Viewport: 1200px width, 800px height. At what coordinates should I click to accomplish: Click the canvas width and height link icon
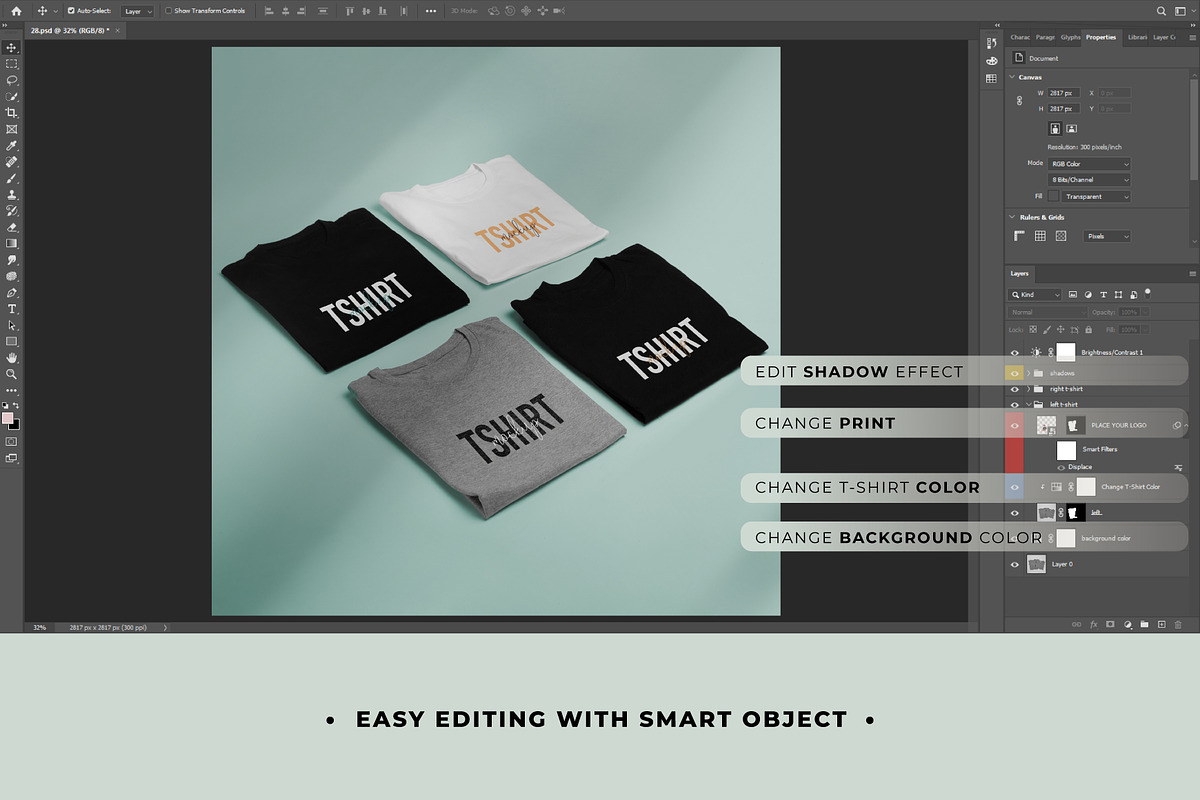point(1019,101)
